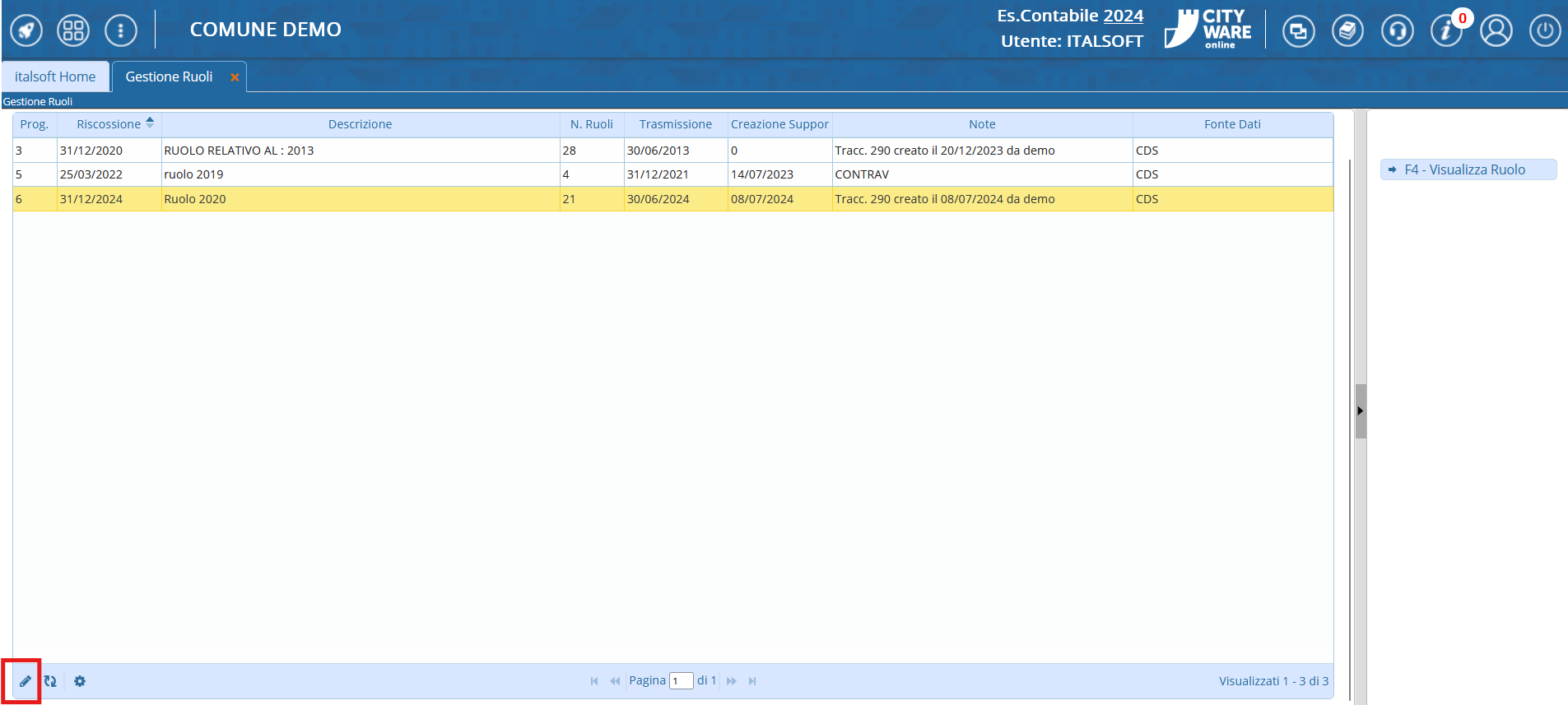Open the user profile icon
The width and height of the screenshot is (1568, 705).
click(1496, 31)
